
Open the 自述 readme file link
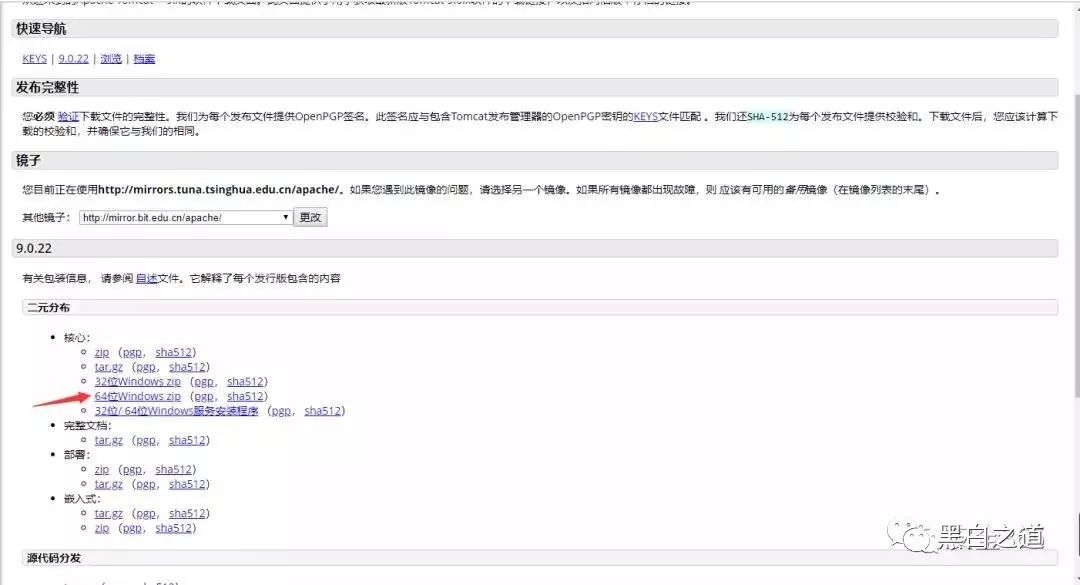click(x=147, y=278)
